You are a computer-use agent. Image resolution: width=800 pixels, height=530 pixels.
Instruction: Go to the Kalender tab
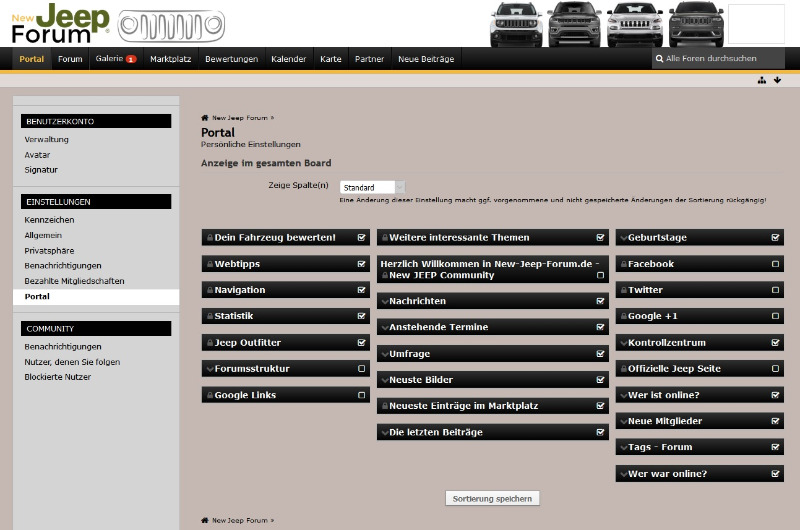pyautogui.click(x=288, y=59)
